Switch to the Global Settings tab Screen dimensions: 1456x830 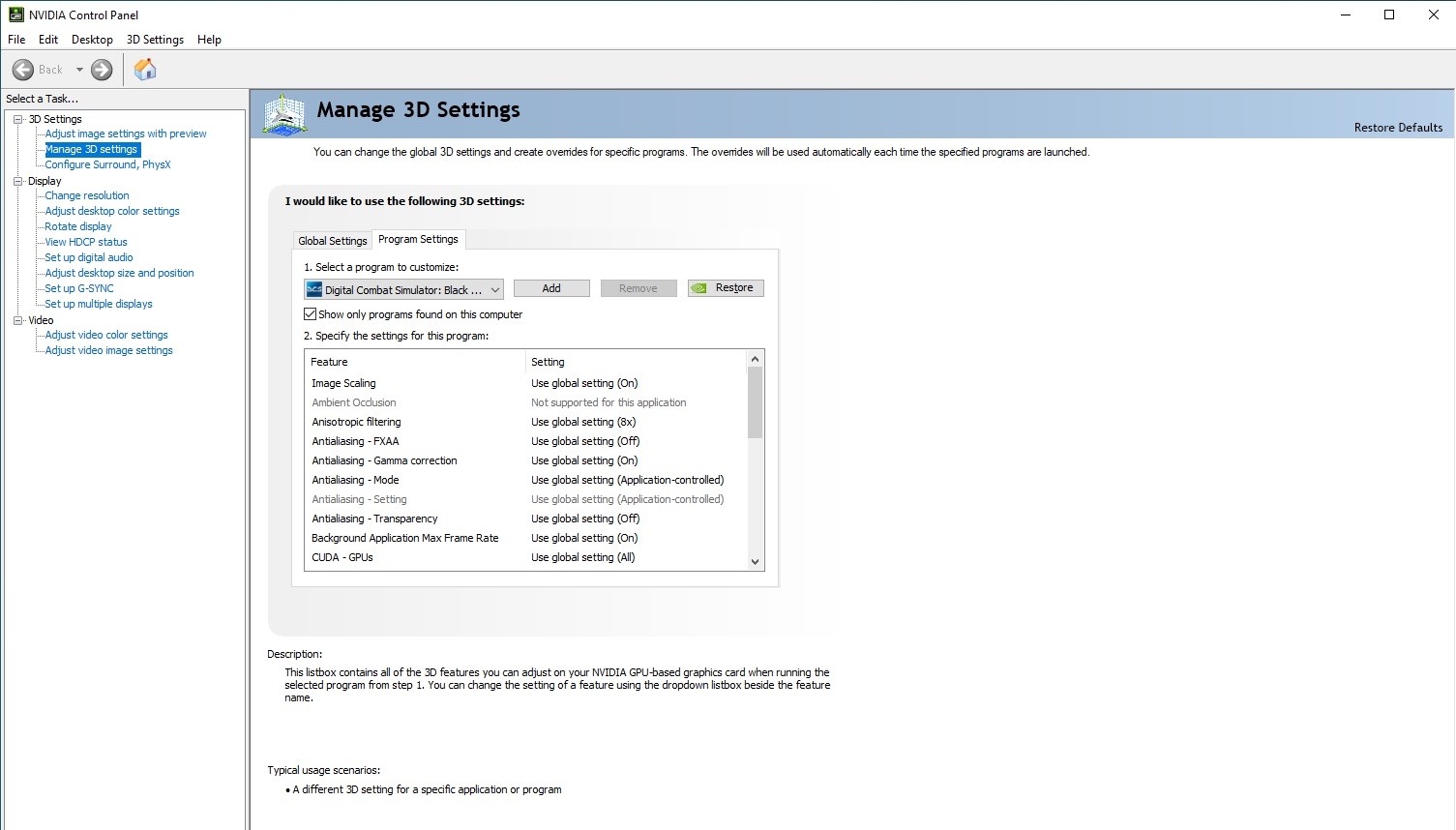pyautogui.click(x=333, y=241)
